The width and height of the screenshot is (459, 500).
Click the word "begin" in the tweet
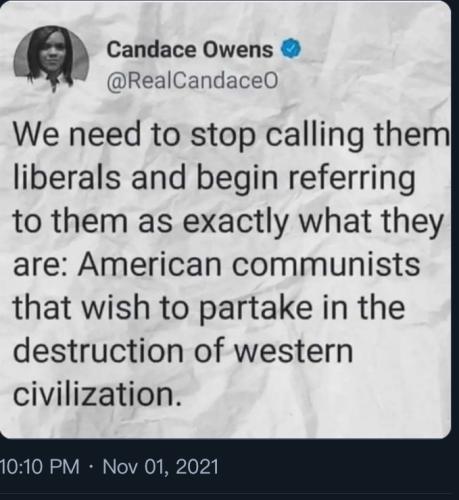[237, 179]
